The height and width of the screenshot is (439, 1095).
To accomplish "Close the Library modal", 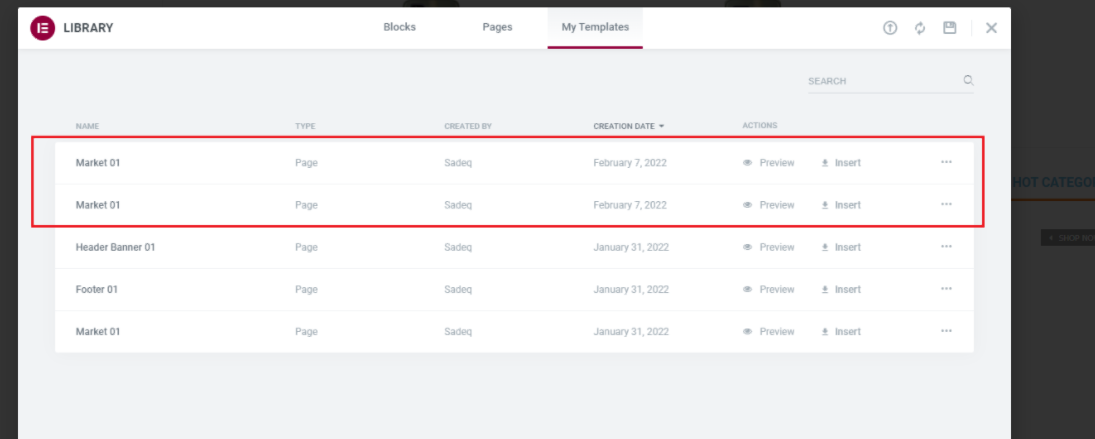I will (991, 28).
